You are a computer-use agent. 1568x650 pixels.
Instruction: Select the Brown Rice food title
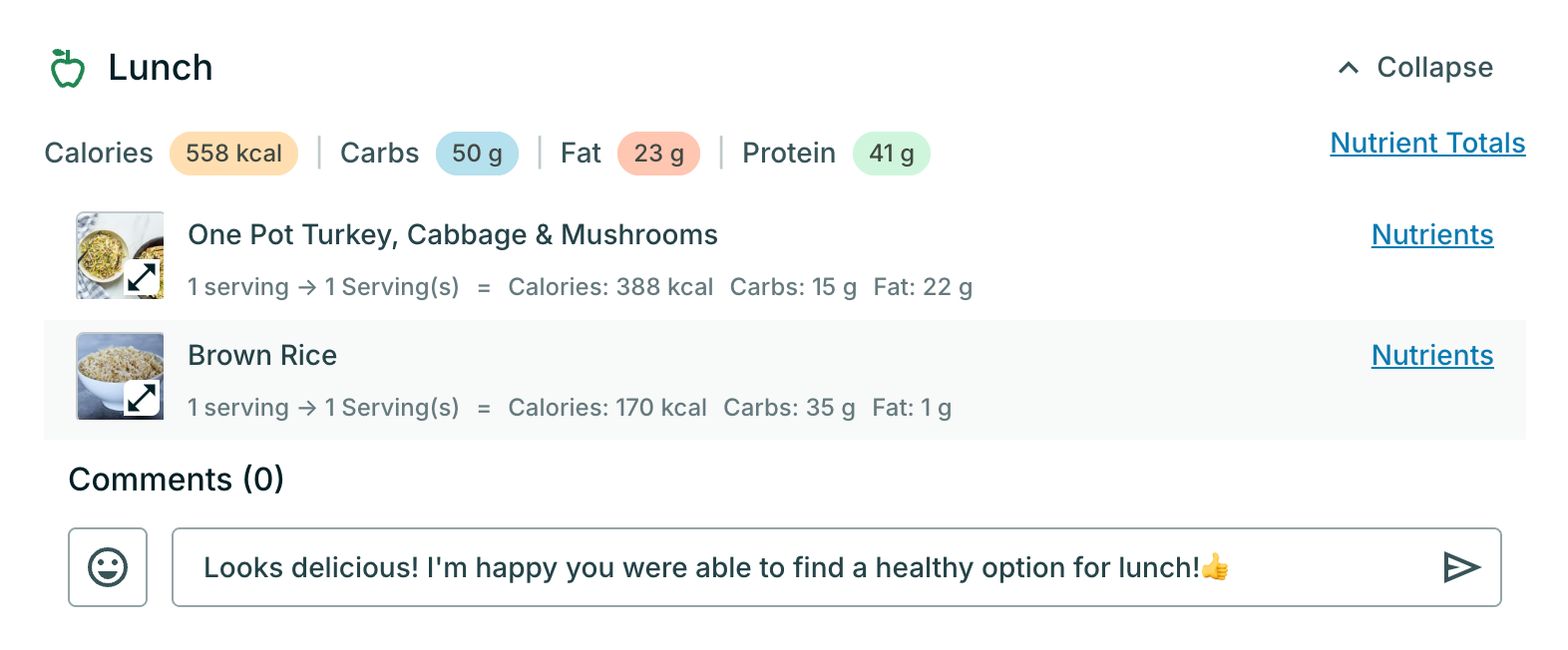pos(262,356)
